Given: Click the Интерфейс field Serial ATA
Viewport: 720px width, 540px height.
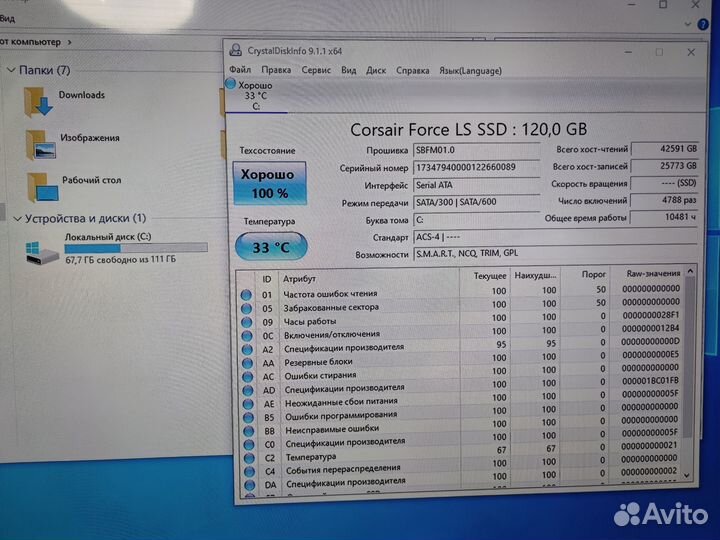Looking at the screenshot, I should (476, 185).
